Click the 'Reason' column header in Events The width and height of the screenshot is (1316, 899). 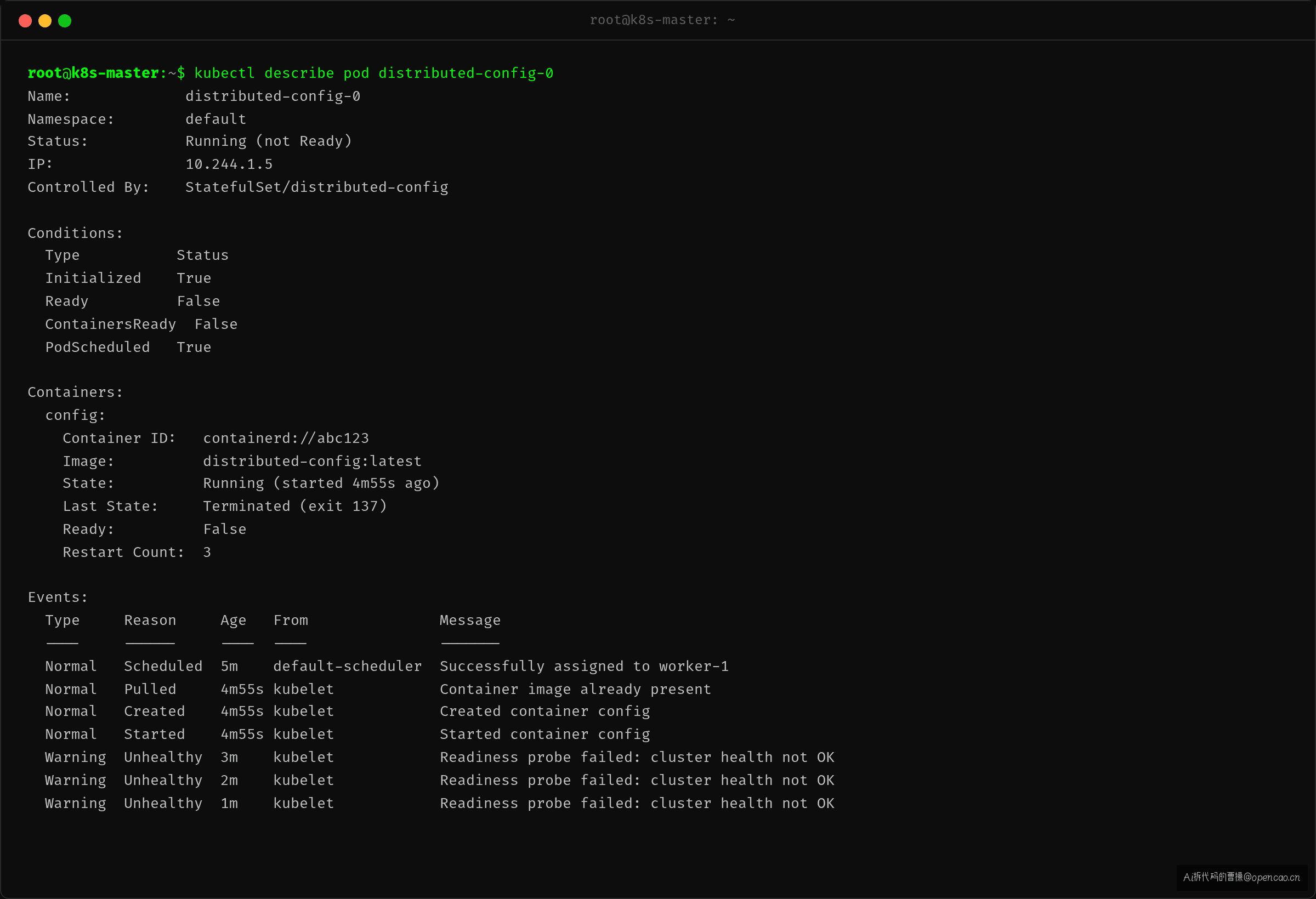(x=150, y=621)
